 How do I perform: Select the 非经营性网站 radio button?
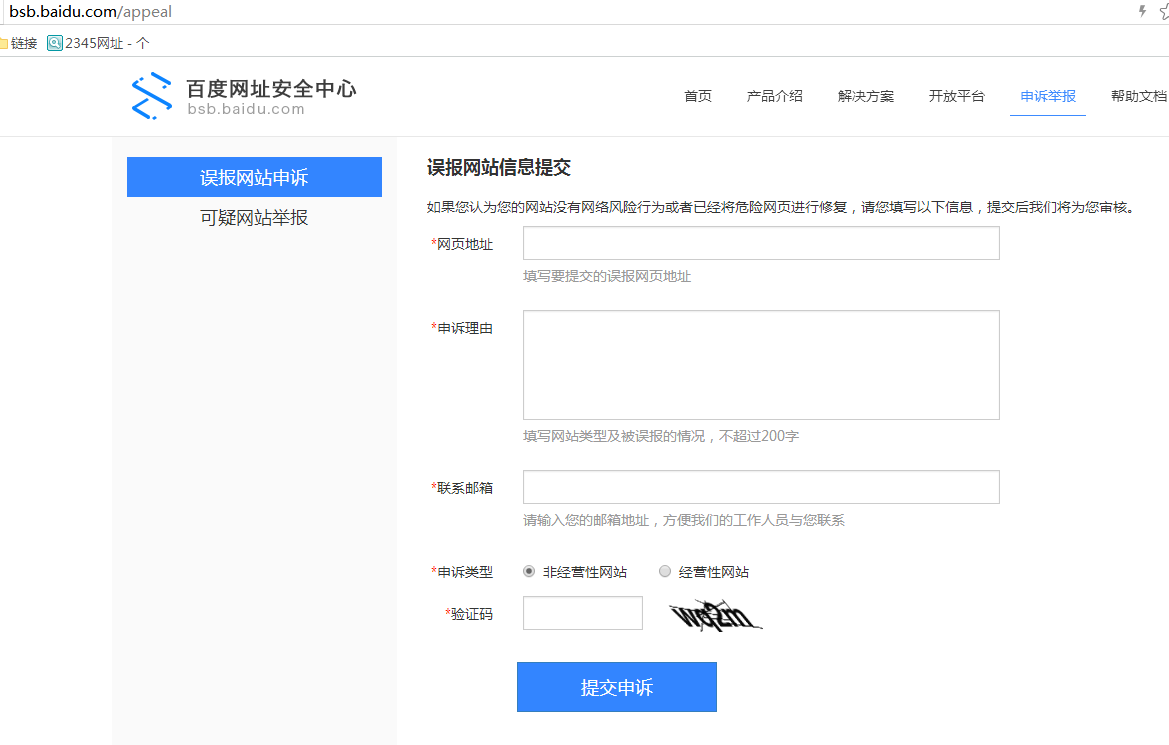point(528,571)
